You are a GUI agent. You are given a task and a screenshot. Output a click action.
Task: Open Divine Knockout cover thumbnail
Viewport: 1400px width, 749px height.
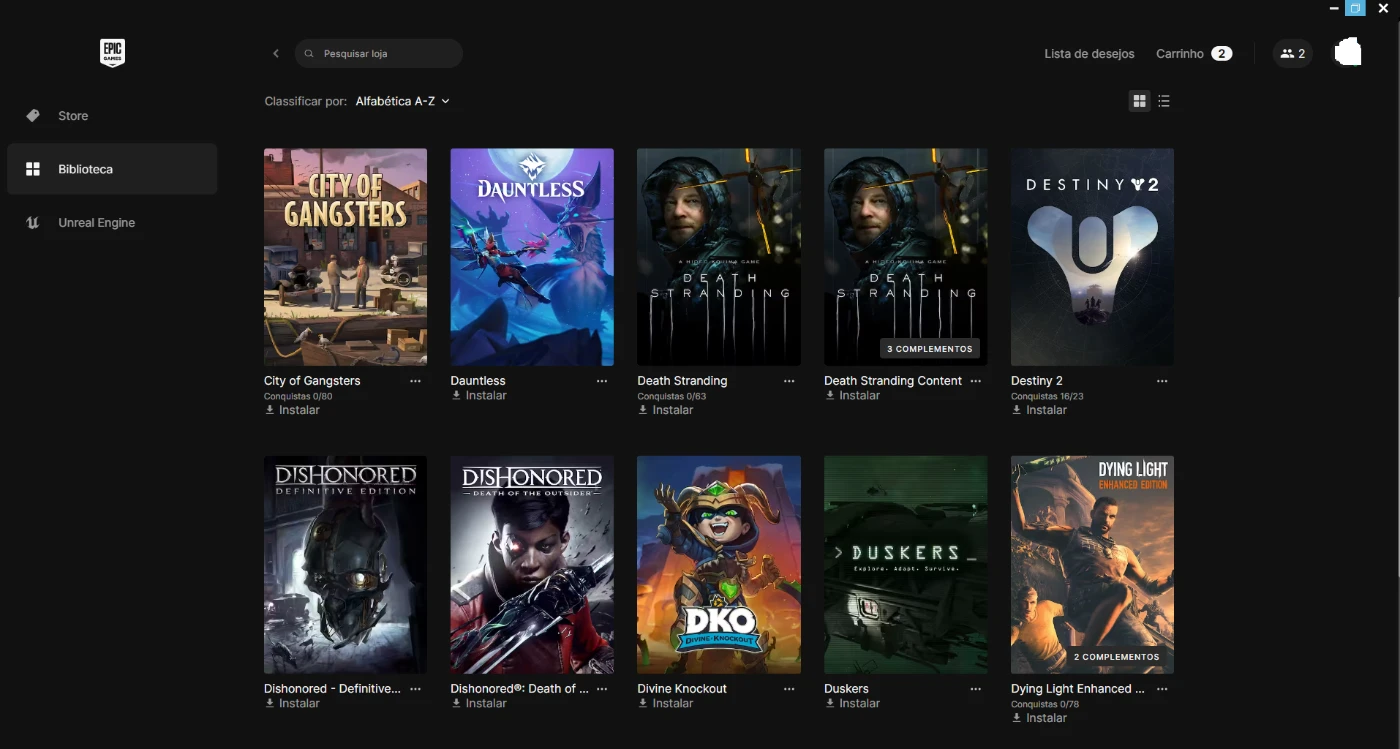[x=719, y=565]
